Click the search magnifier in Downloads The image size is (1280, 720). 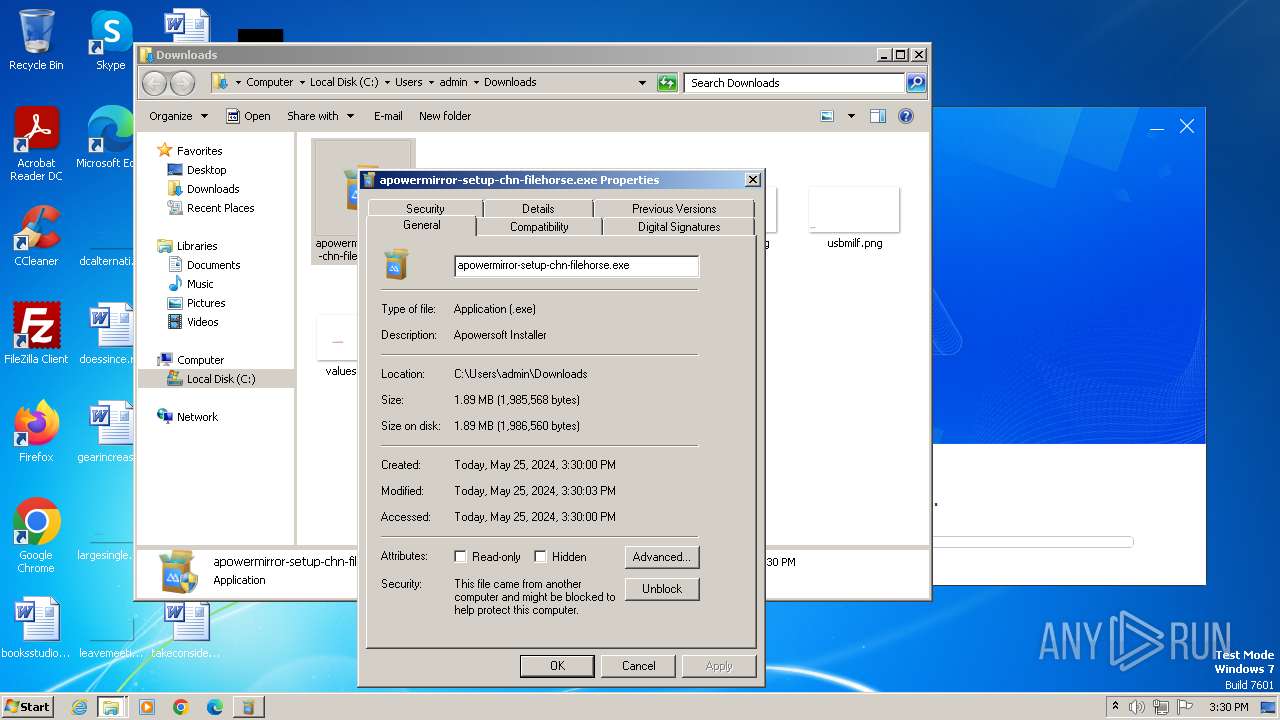click(915, 83)
